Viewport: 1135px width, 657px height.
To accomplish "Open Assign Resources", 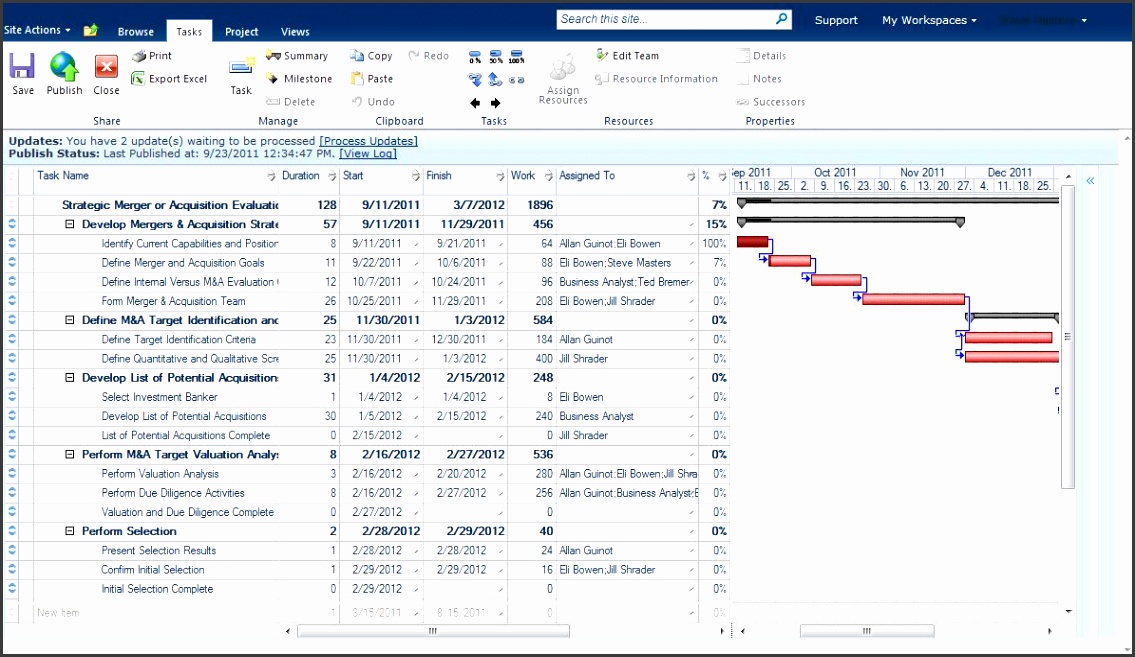I will tap(562, 79).
